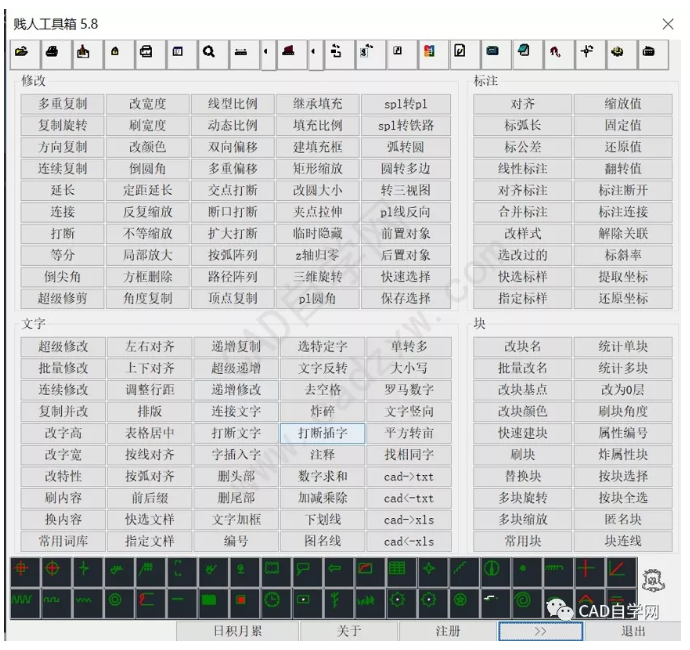Open the 日积月累 tips item
The image size is (690, 650).
click(237, 631)
